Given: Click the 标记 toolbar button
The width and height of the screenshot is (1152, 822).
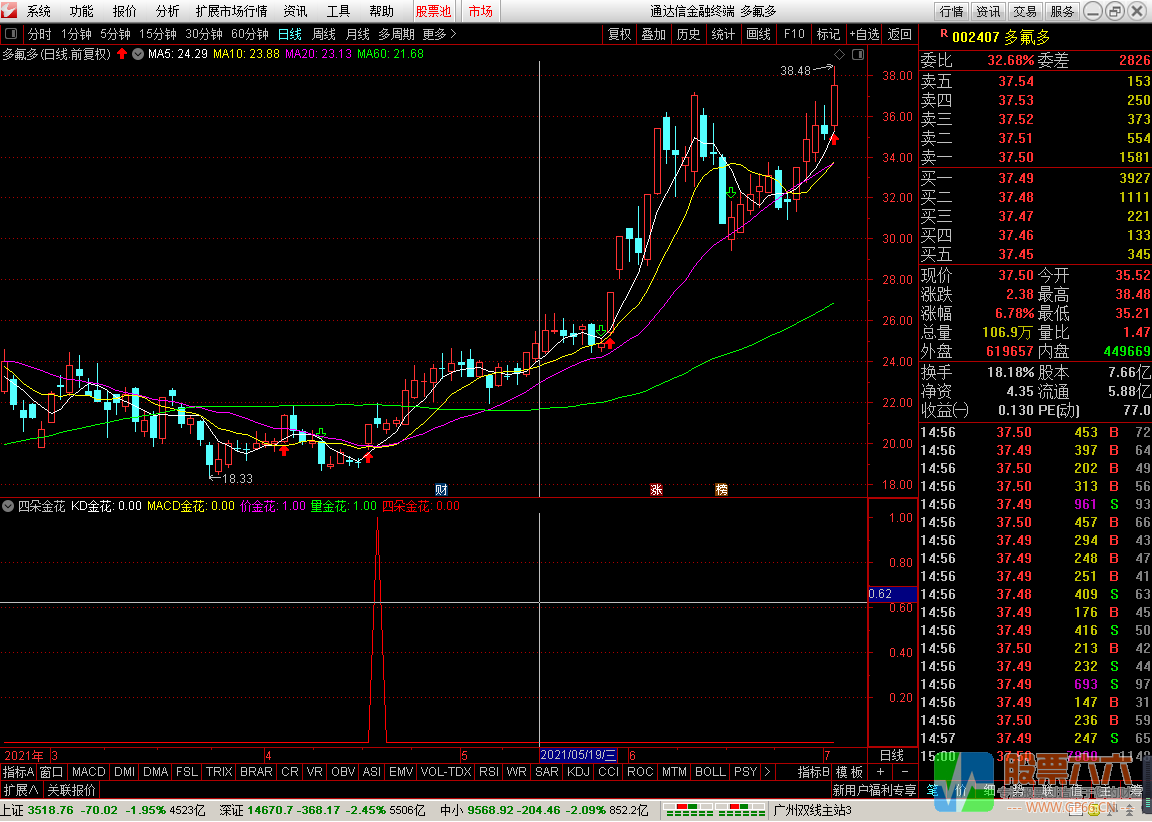Looking at the screenshot, I should coord(828,35).
